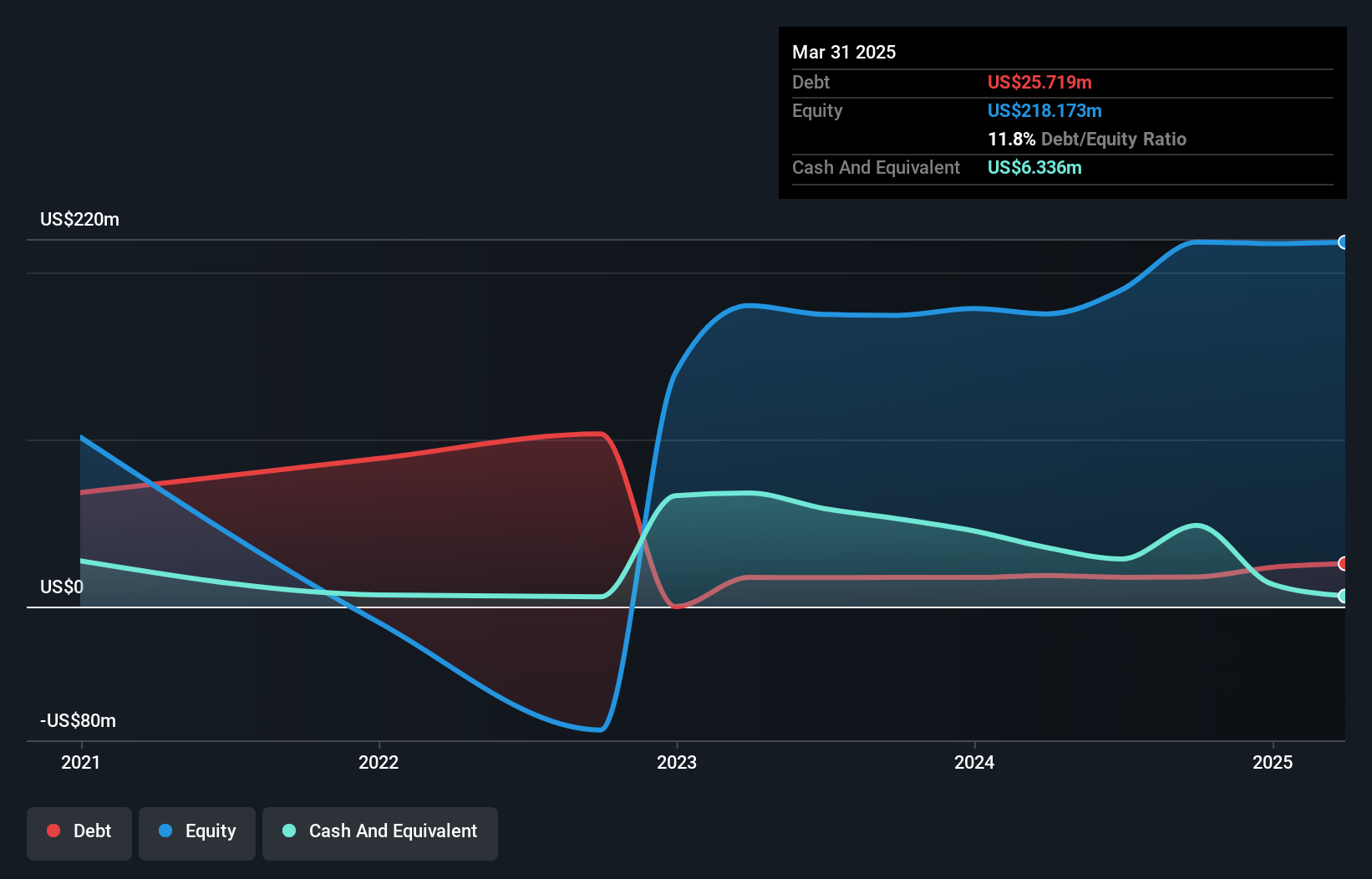Expand the Mar 31 2025 tooltip panel
The width and height of the screenshot is (1372, 879).
click(844, 52)
